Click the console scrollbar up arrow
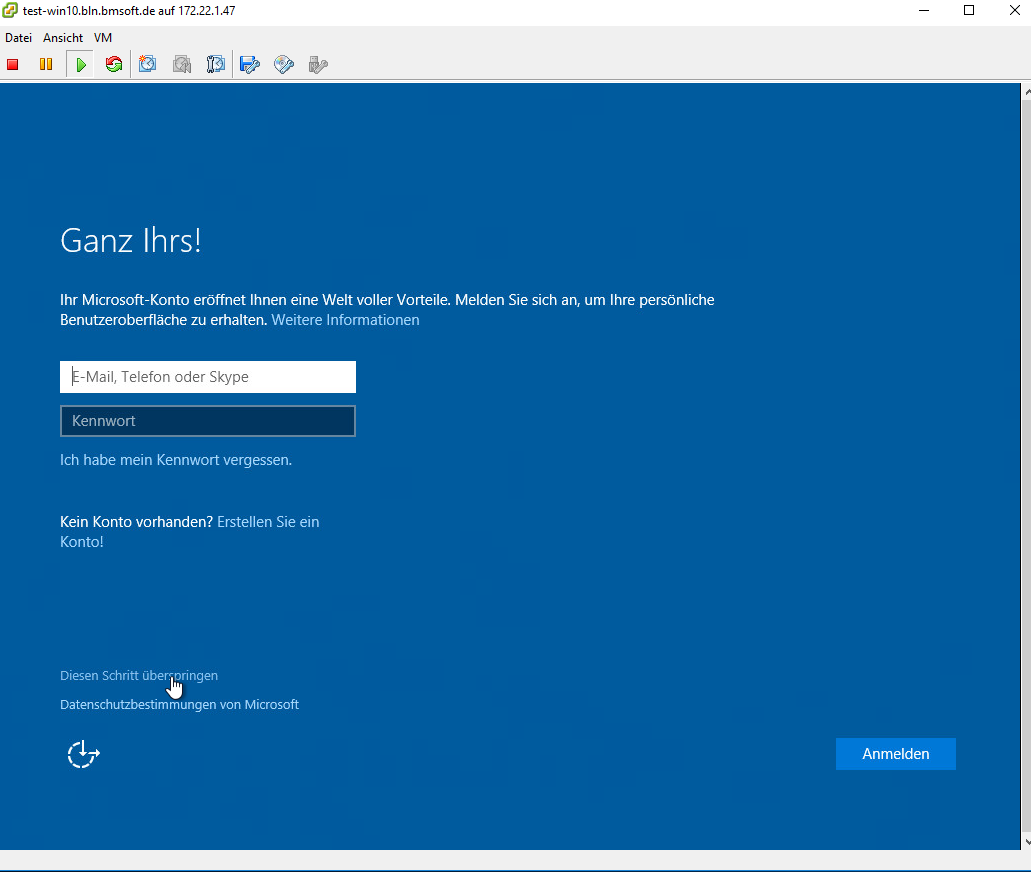This screenshot has height=872, width=1031. point(1026,92)
